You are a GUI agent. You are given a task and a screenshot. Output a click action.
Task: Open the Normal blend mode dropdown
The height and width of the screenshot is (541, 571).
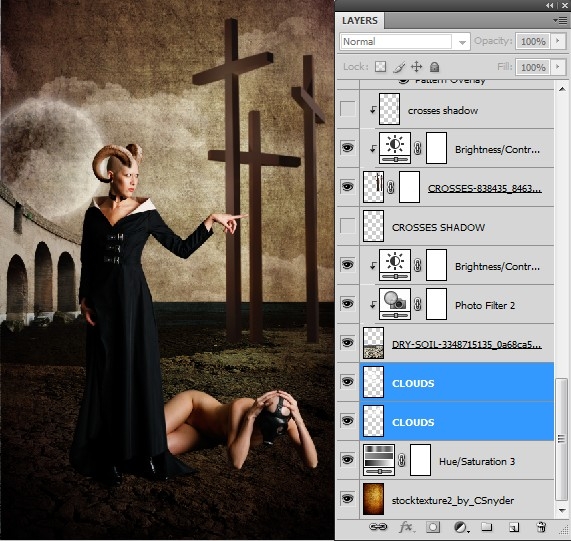coord(405,42)
